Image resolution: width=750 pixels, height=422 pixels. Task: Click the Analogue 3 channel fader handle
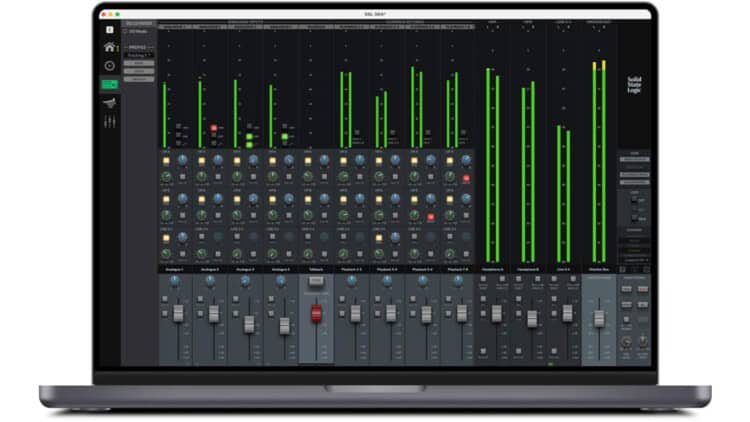pyautogui.click(x=249, y=324)
